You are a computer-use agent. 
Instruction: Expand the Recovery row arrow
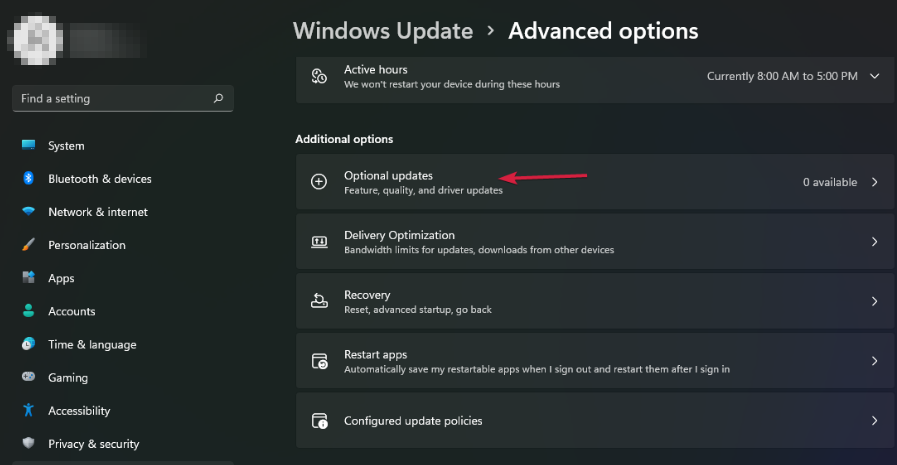point(875,301)
